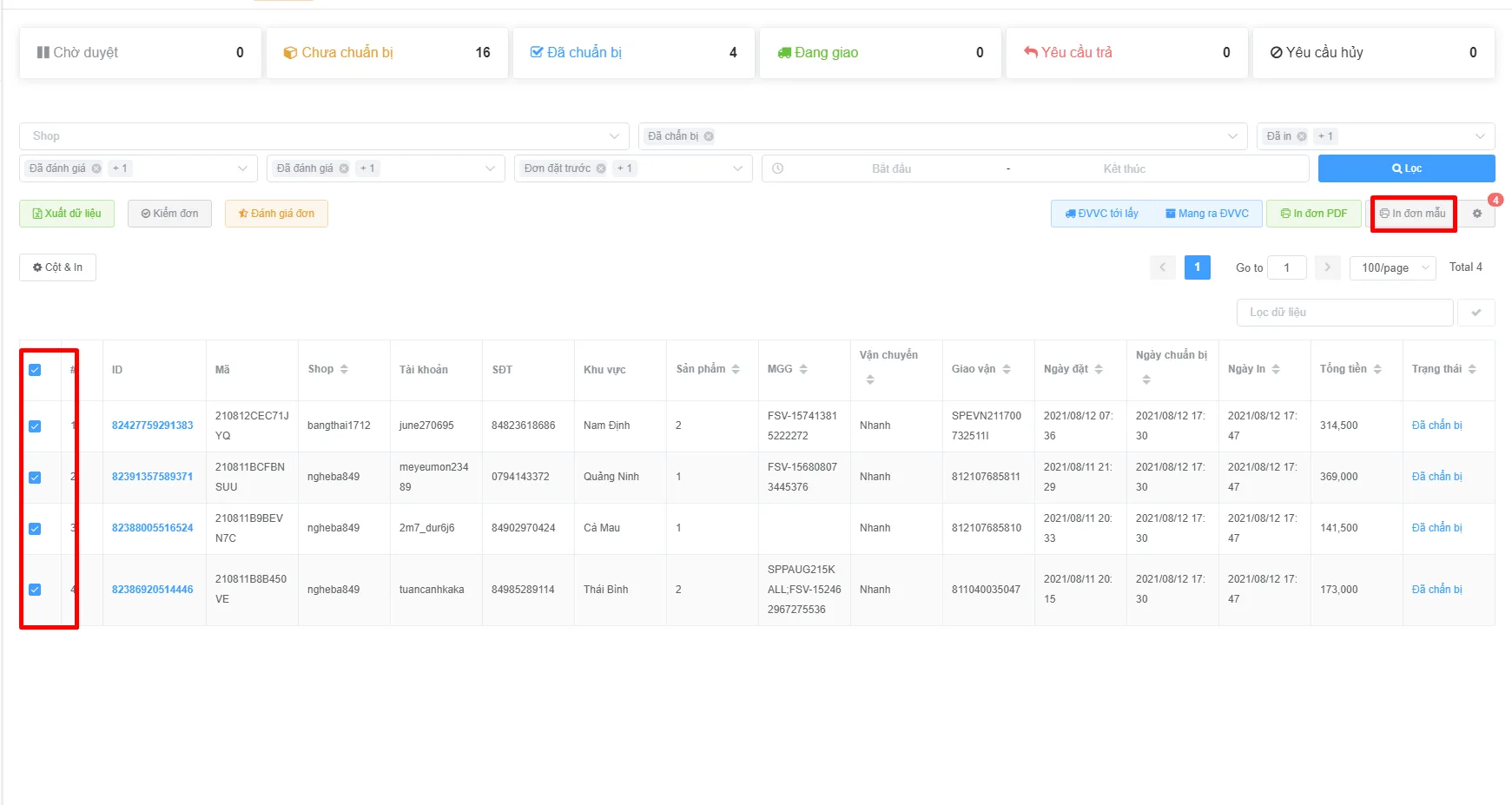
Task: Uncheck the row for order 82386920514446
Action: point(35,590)
